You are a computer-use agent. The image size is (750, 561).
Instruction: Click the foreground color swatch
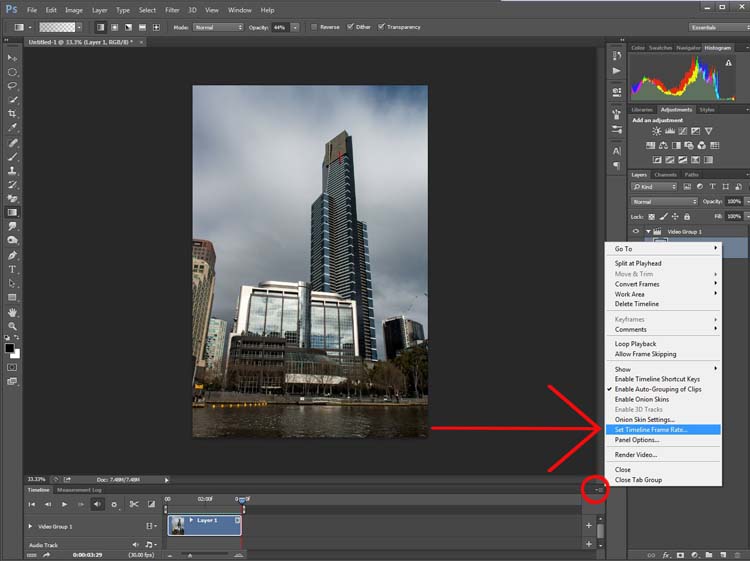[10, 348]
